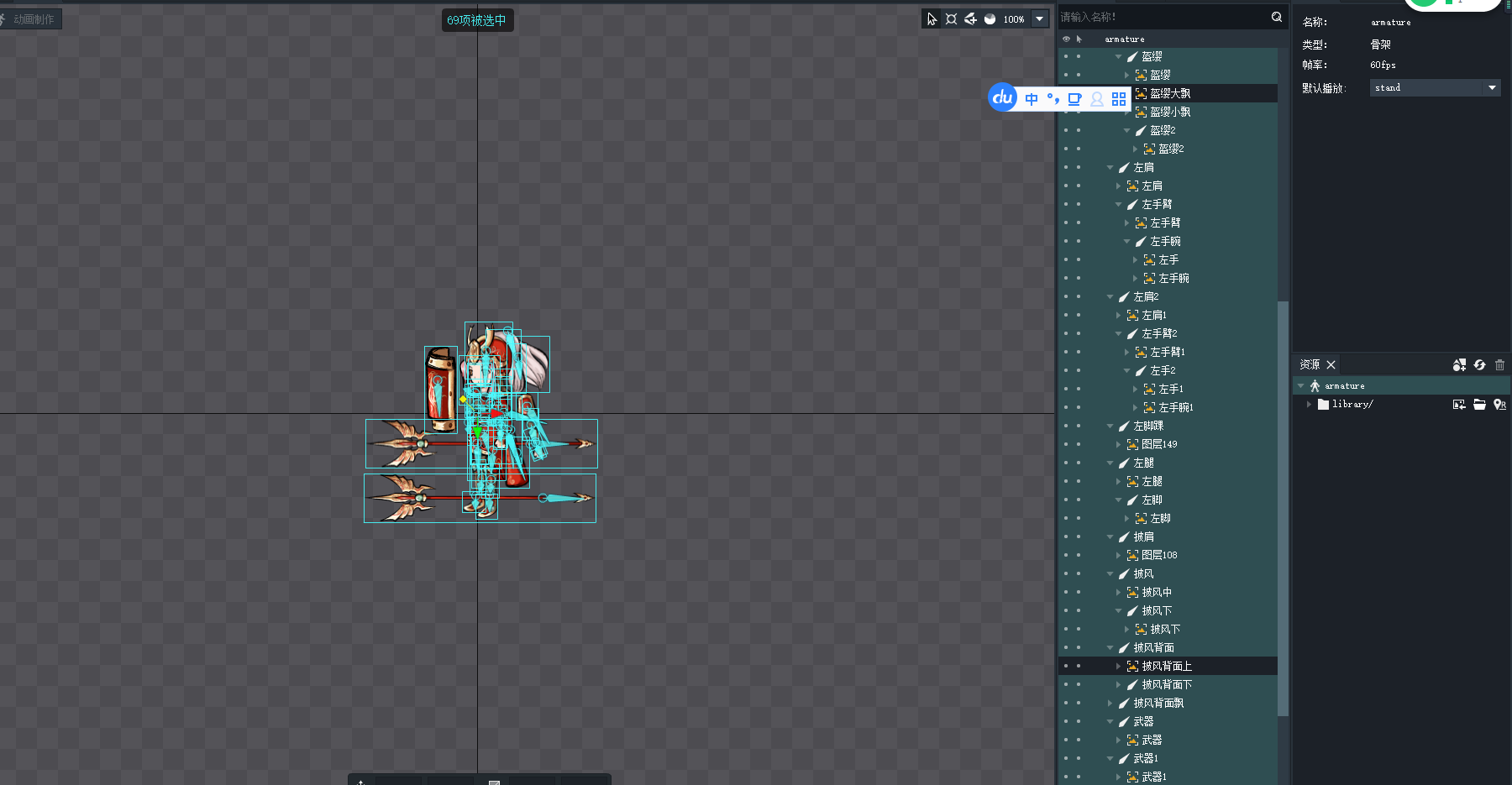Collapse the 武器 bone node
1512x785 pixels.
(x=1110, y=722)
